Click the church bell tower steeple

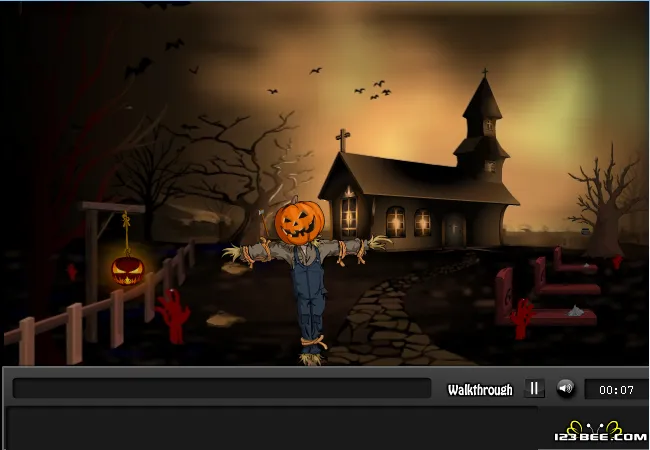(482, 124)
